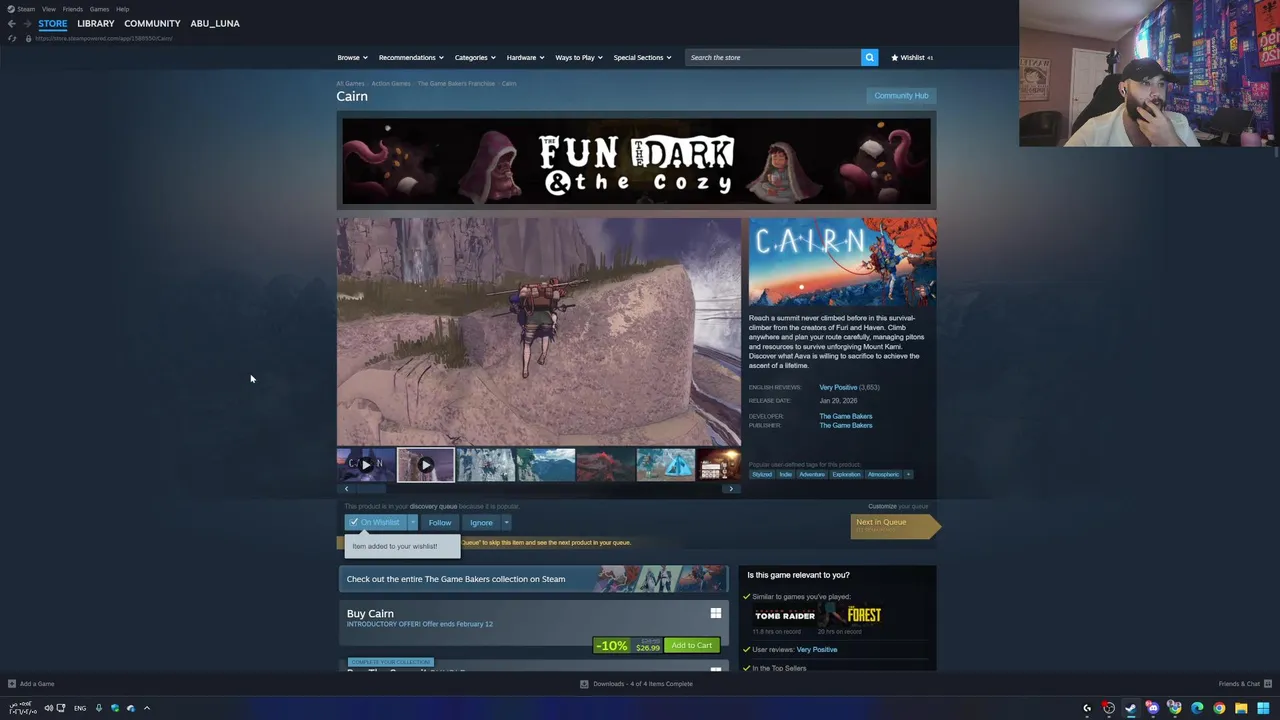Viewport: 1280px width, 720px height.
Task: Switch to Steam from the taskbar
Action: (x=1130, y=708)
